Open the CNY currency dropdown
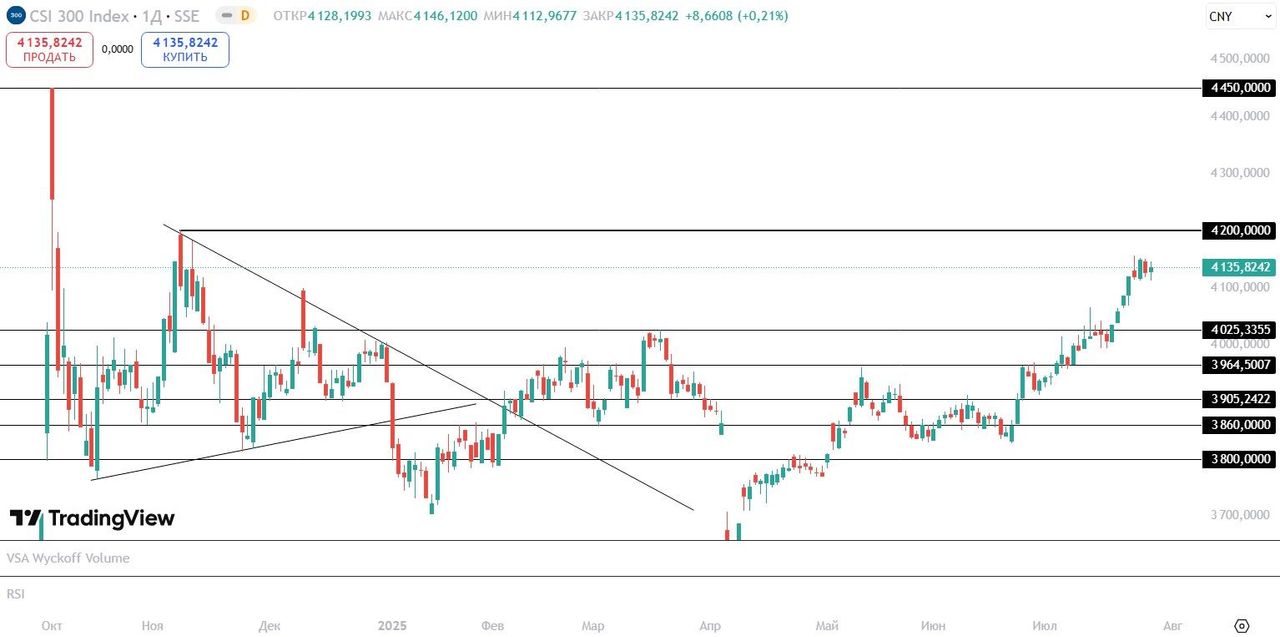 (x=1232, y=16)
